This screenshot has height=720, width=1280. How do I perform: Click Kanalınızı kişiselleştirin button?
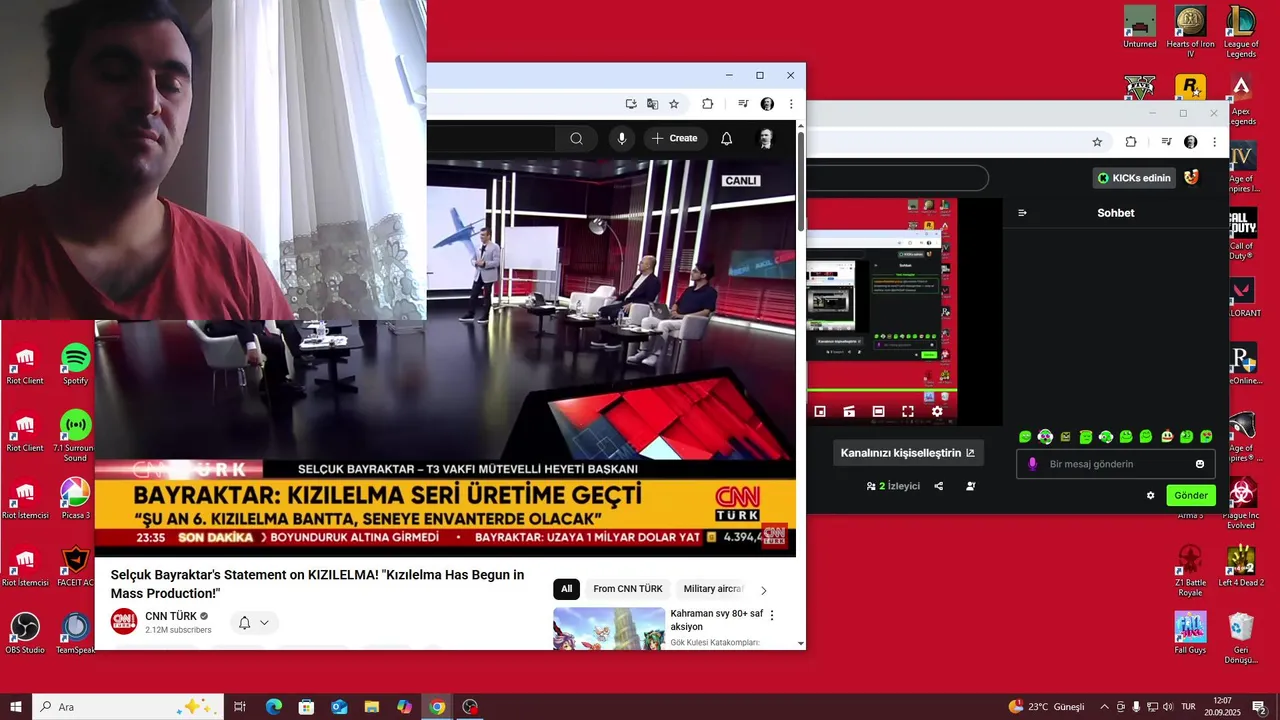(908, 453)
